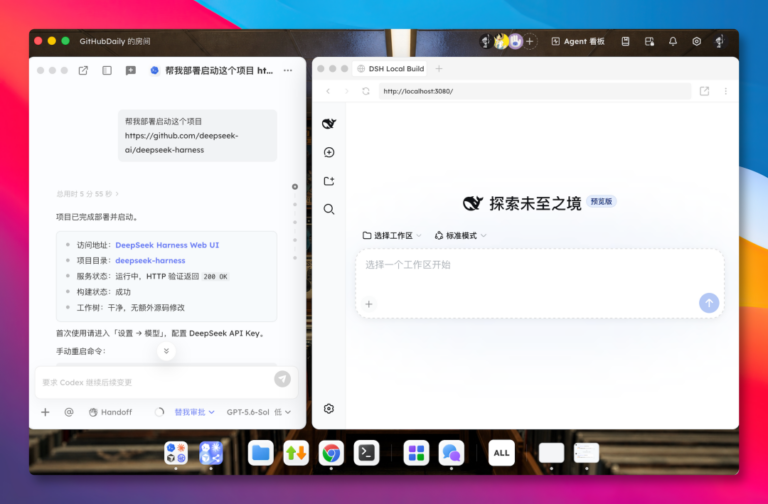Focus the http://localhost:3080/ address bar
Screen dimensions: 768x504
coord(535,91)
